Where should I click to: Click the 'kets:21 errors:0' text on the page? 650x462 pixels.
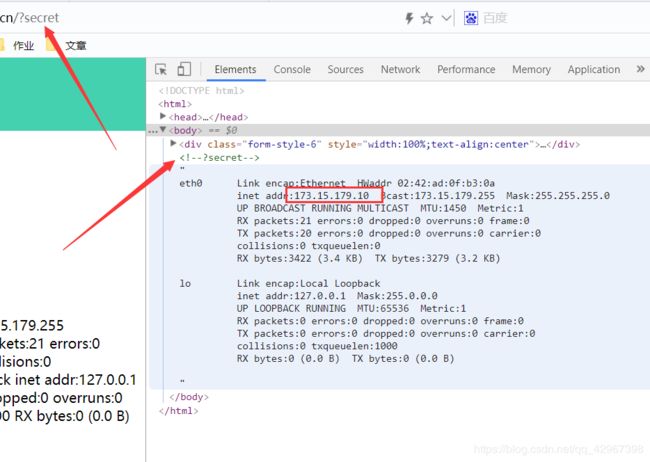point(50,343)
